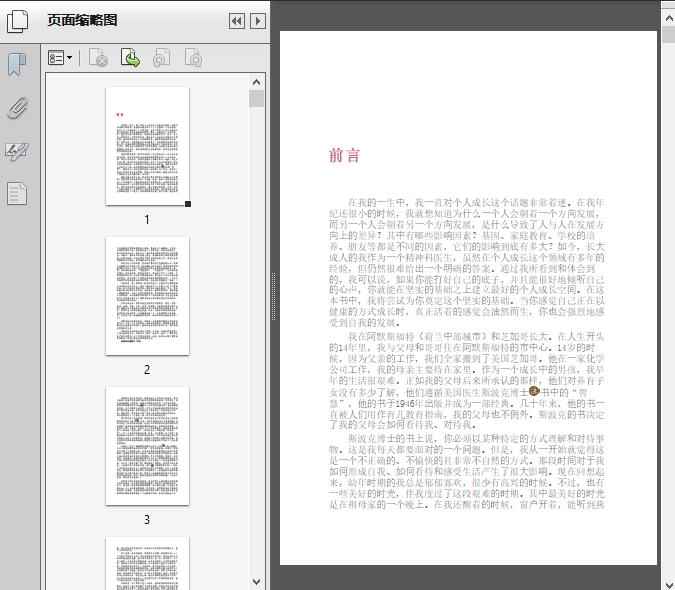The image size is (675, 590).
Task: Select page 2 thumbnail
Action: coord(147,296)
